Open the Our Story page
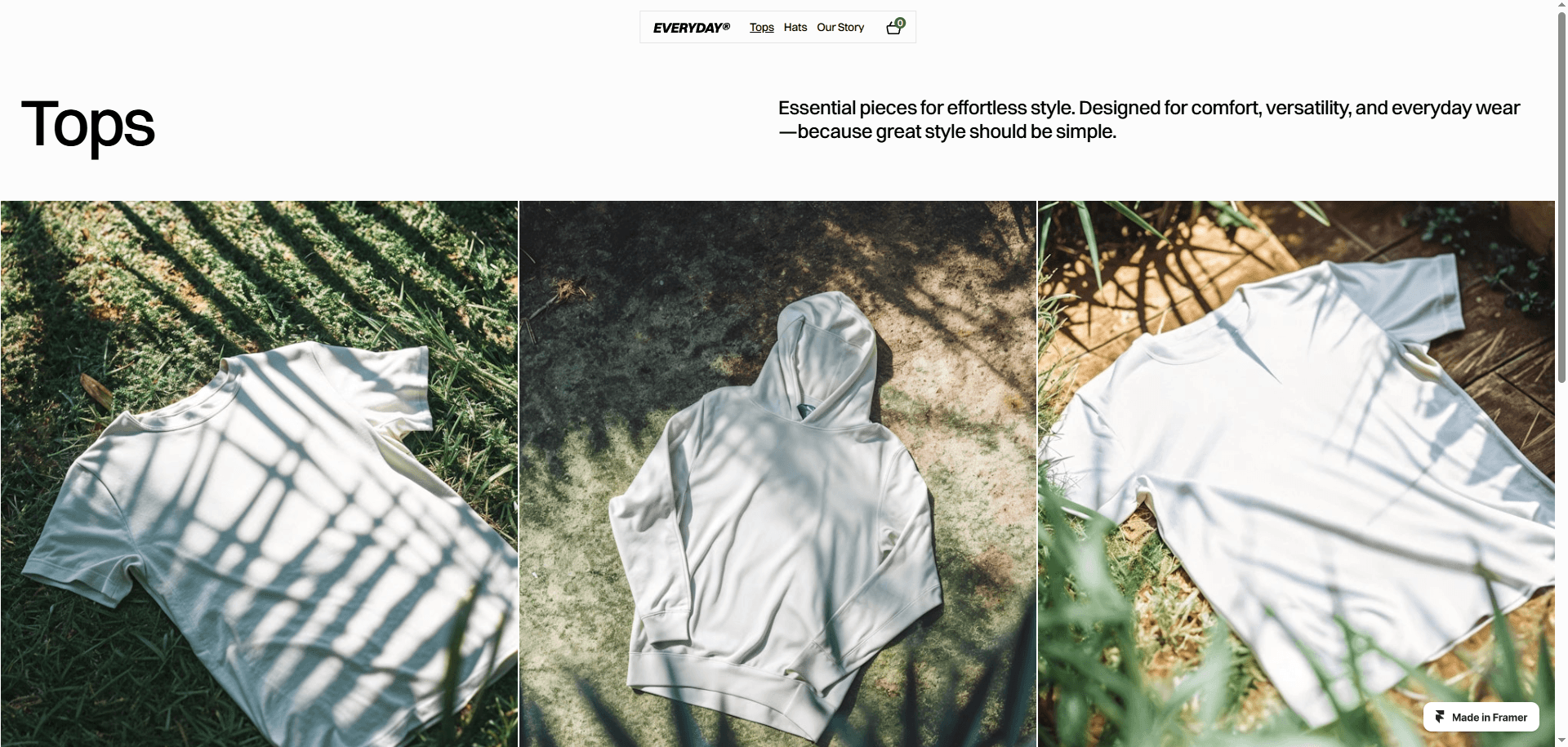The image size is (1568, 747). coord(840,27)
